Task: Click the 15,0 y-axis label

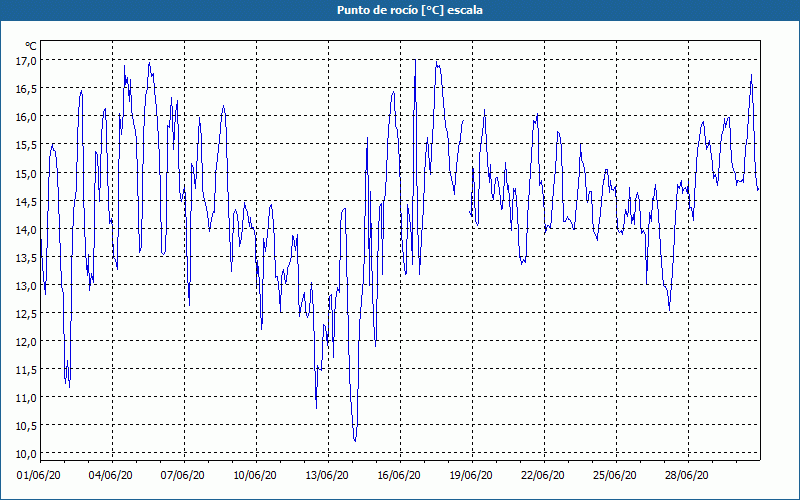Action: 27,173
